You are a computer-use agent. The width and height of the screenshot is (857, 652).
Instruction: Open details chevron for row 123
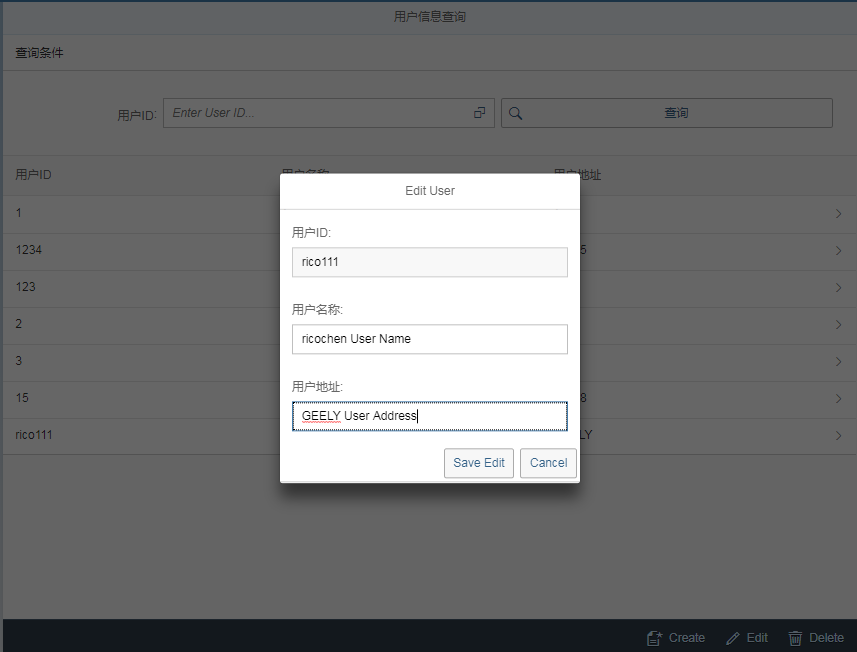click(x=838, y=287)
